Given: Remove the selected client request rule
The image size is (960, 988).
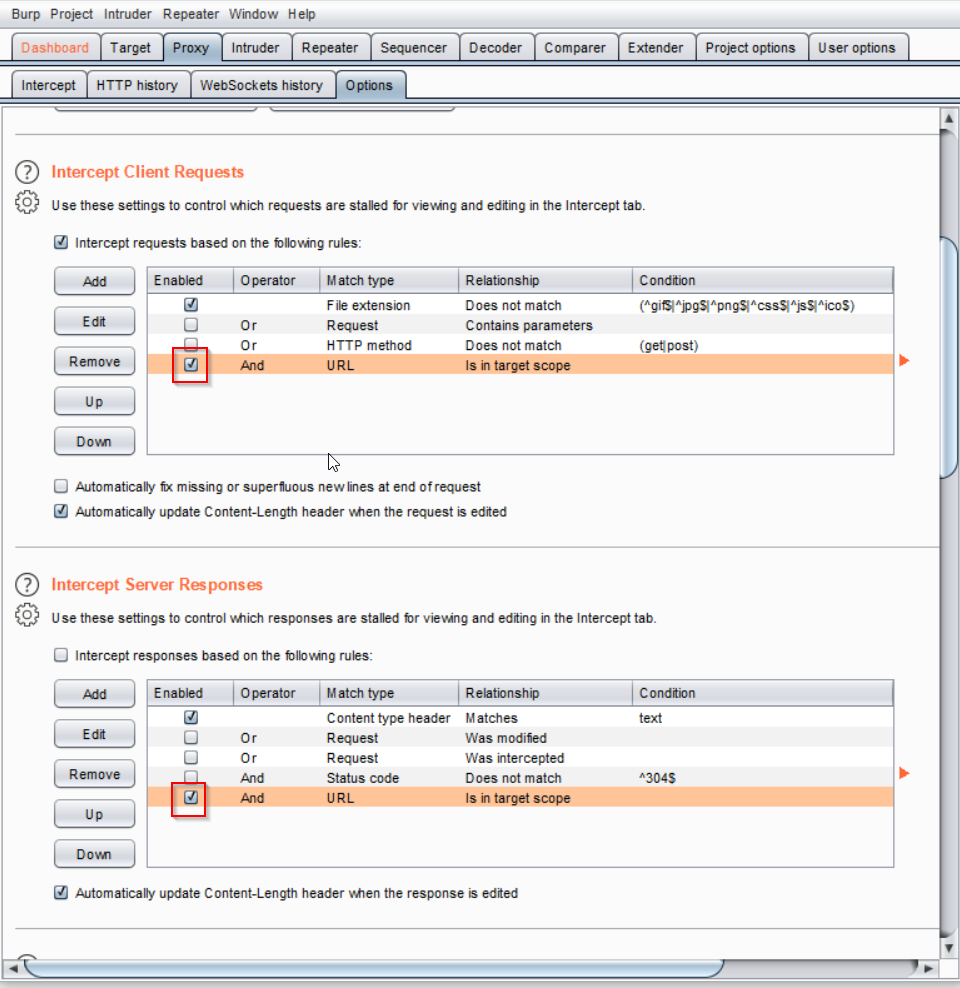Looking at the screenshot, I should pos(94,361).
